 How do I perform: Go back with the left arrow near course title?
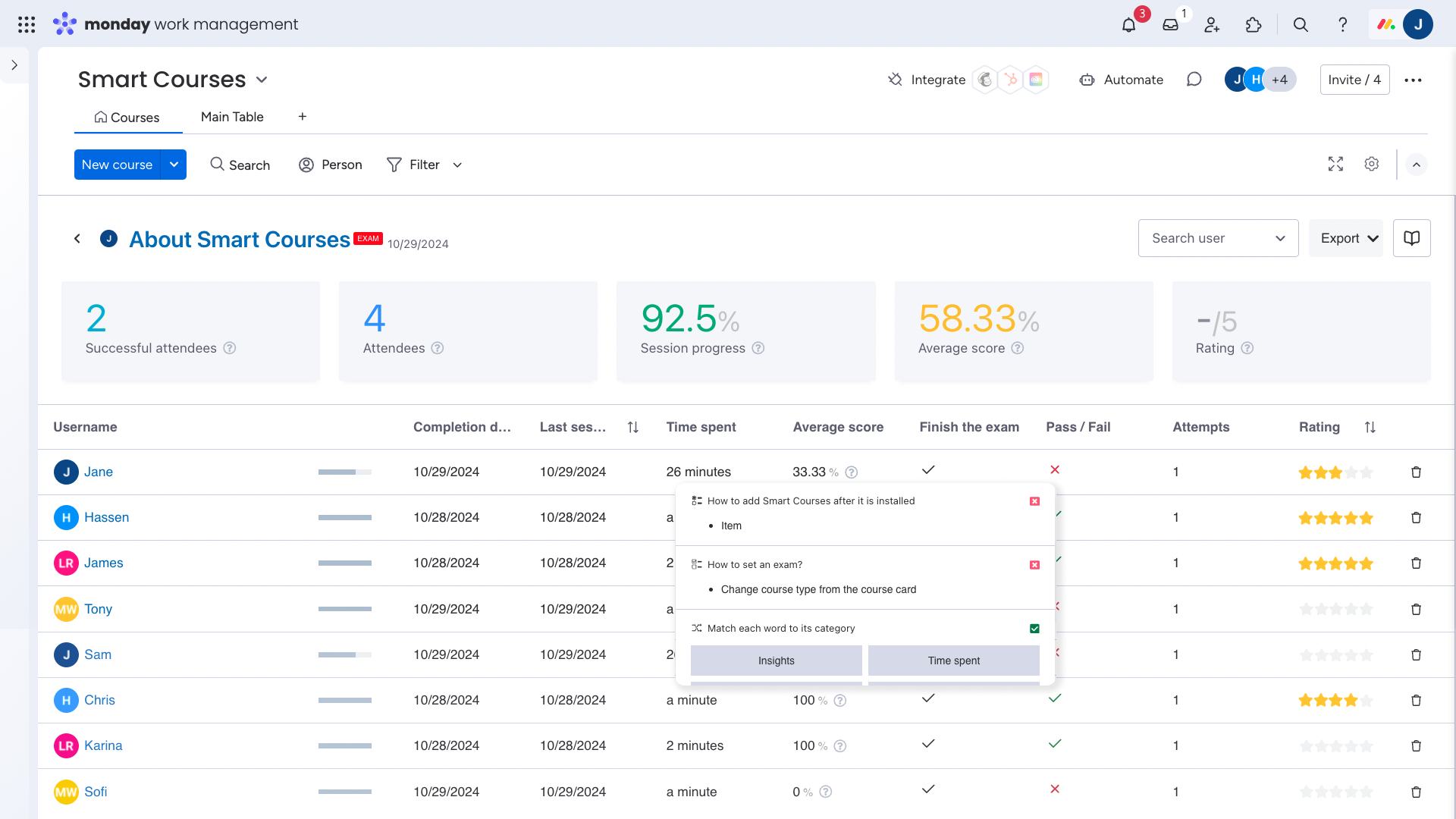tap(77, 239)
